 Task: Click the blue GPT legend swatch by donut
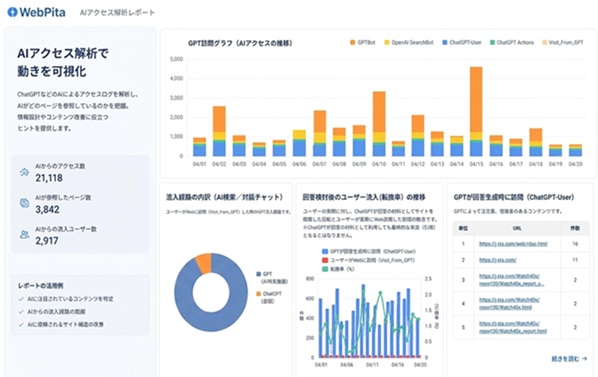pos(259,274)
